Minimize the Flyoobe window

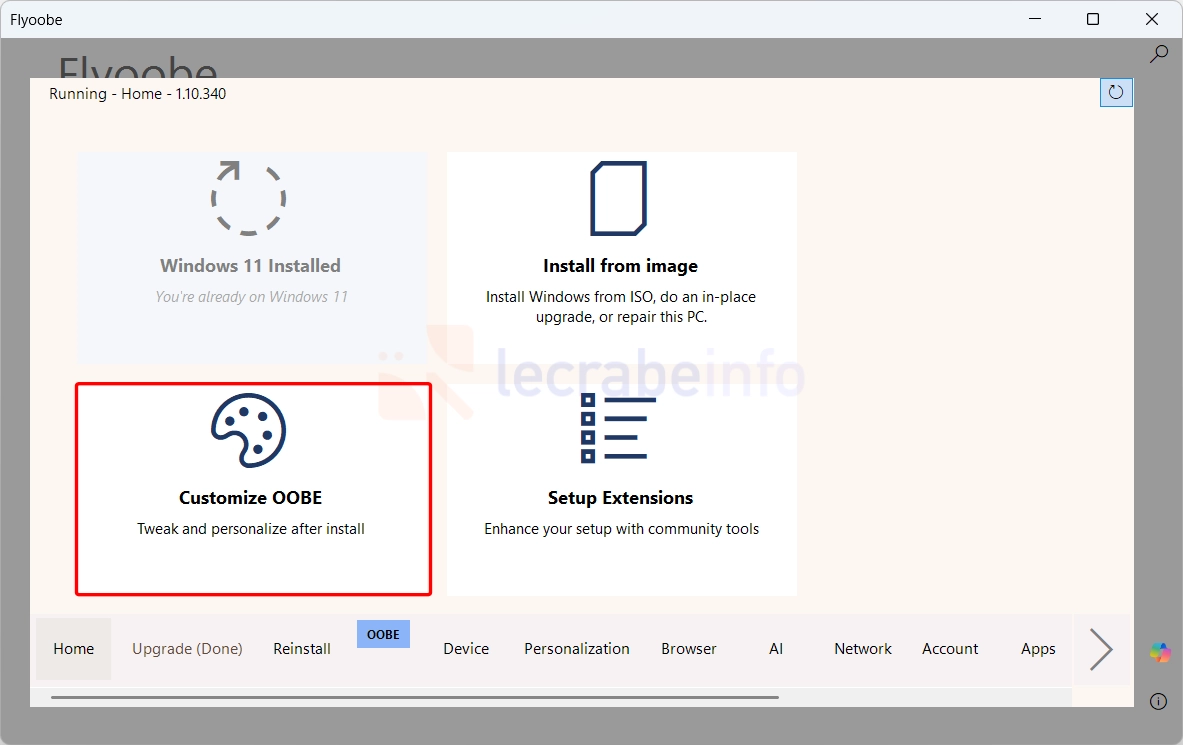point(1035,19)
